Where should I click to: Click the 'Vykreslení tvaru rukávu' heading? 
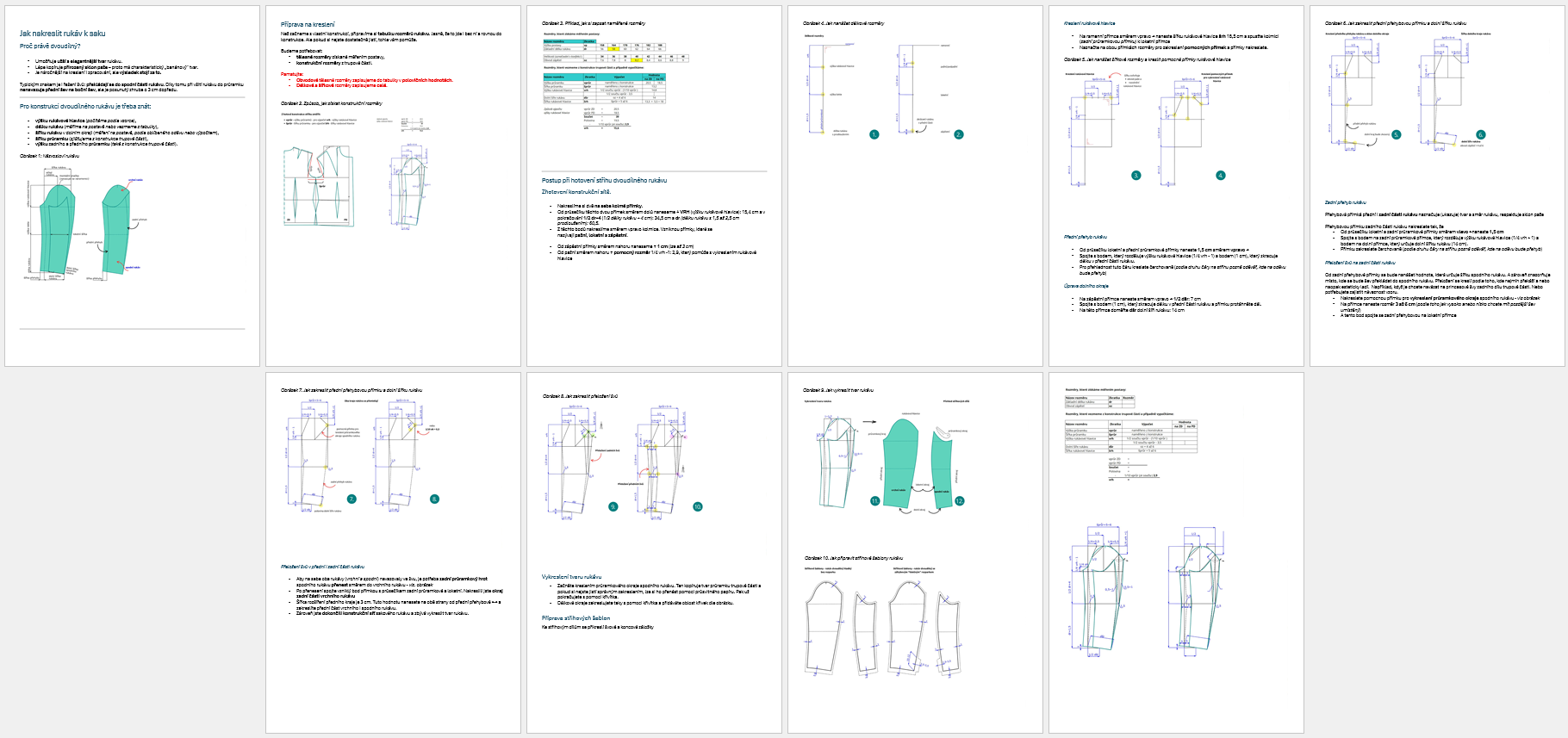click(x=571, y=576)
